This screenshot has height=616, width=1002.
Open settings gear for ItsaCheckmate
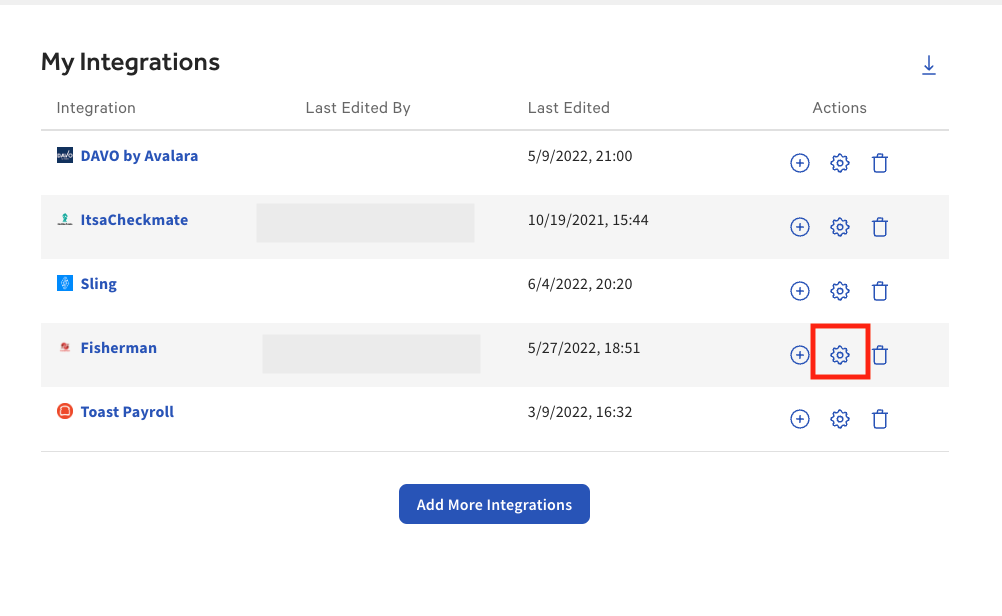840,227
